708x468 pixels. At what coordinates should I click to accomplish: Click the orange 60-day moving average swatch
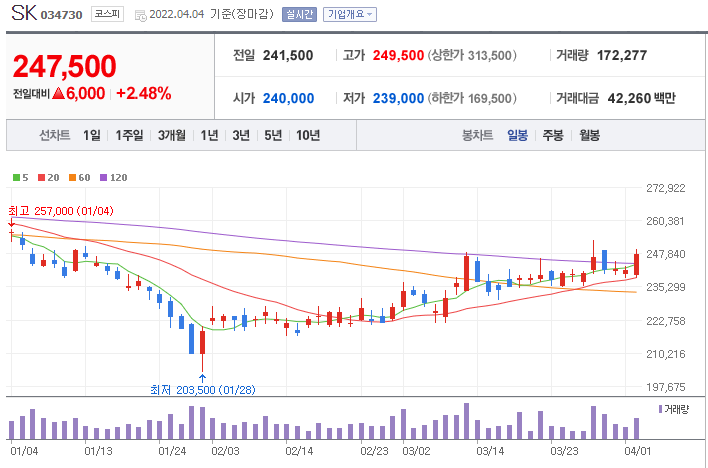72,178
